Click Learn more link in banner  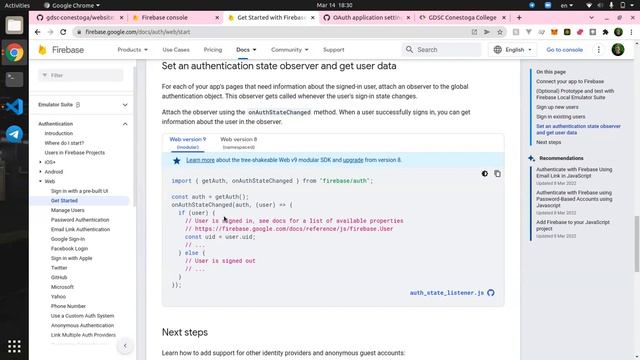[200, 160]
